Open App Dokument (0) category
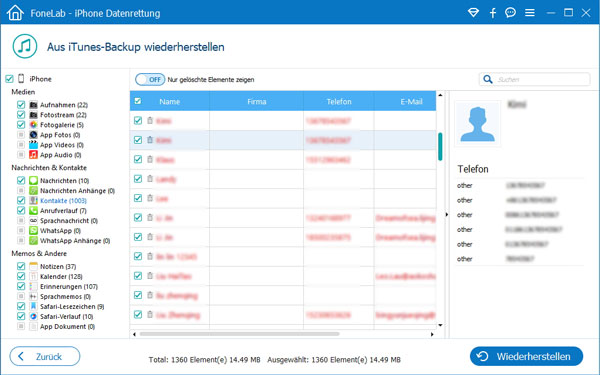The image size is (600, 375). click(x=67, y=326)
